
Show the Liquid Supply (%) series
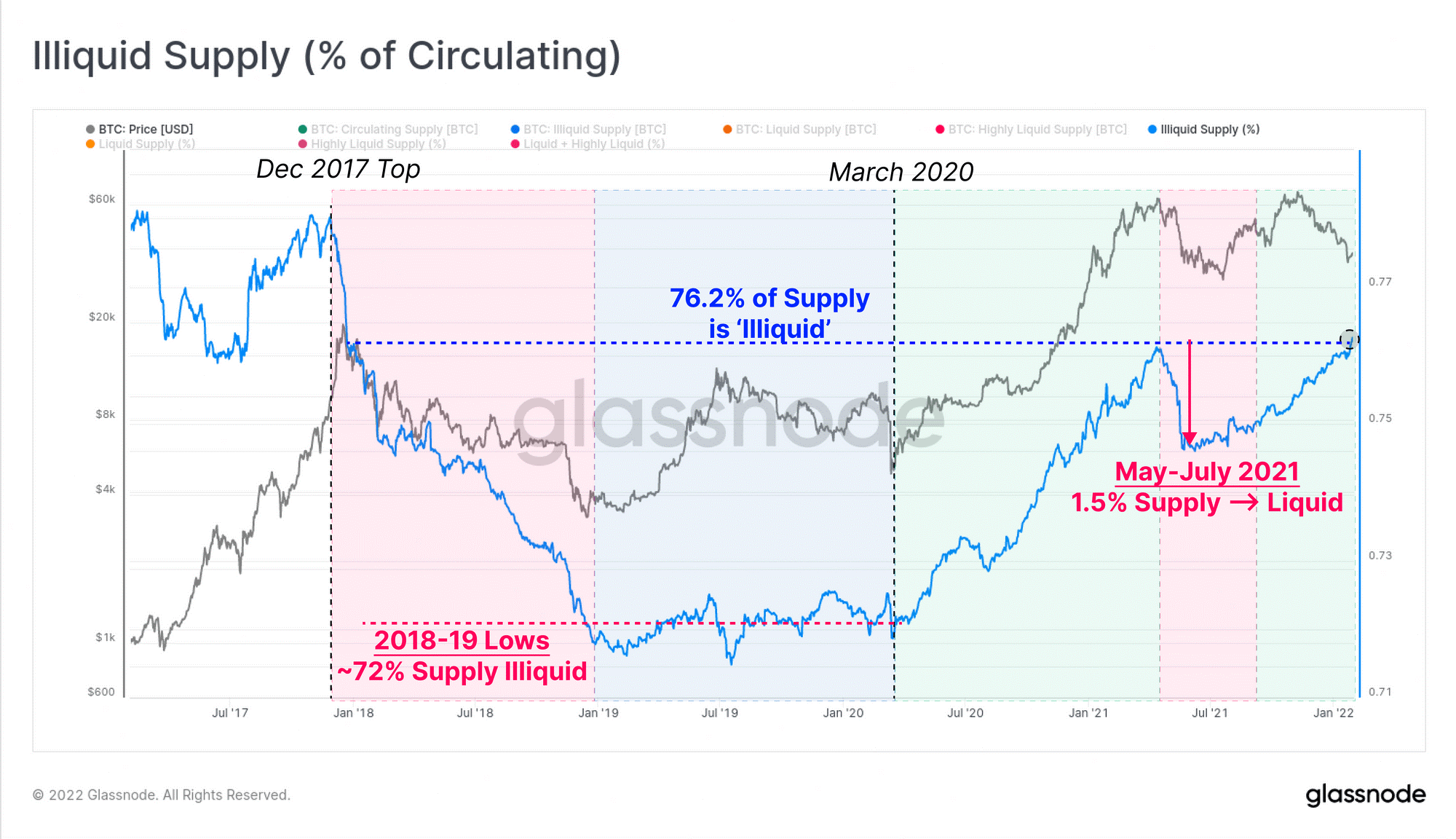pyautogui.click(x=141, y=144)
